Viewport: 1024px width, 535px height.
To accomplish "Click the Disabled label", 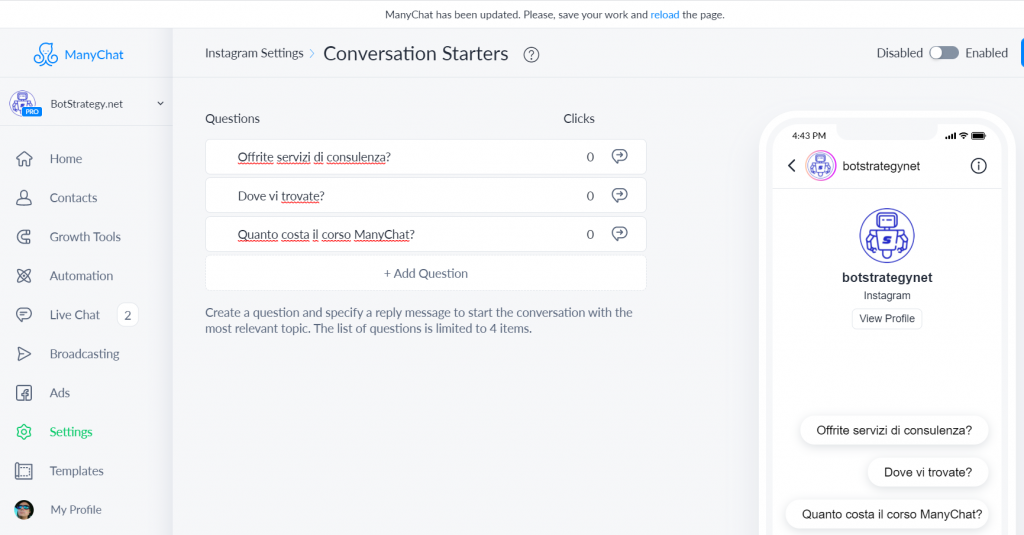I will click(899, 53).
